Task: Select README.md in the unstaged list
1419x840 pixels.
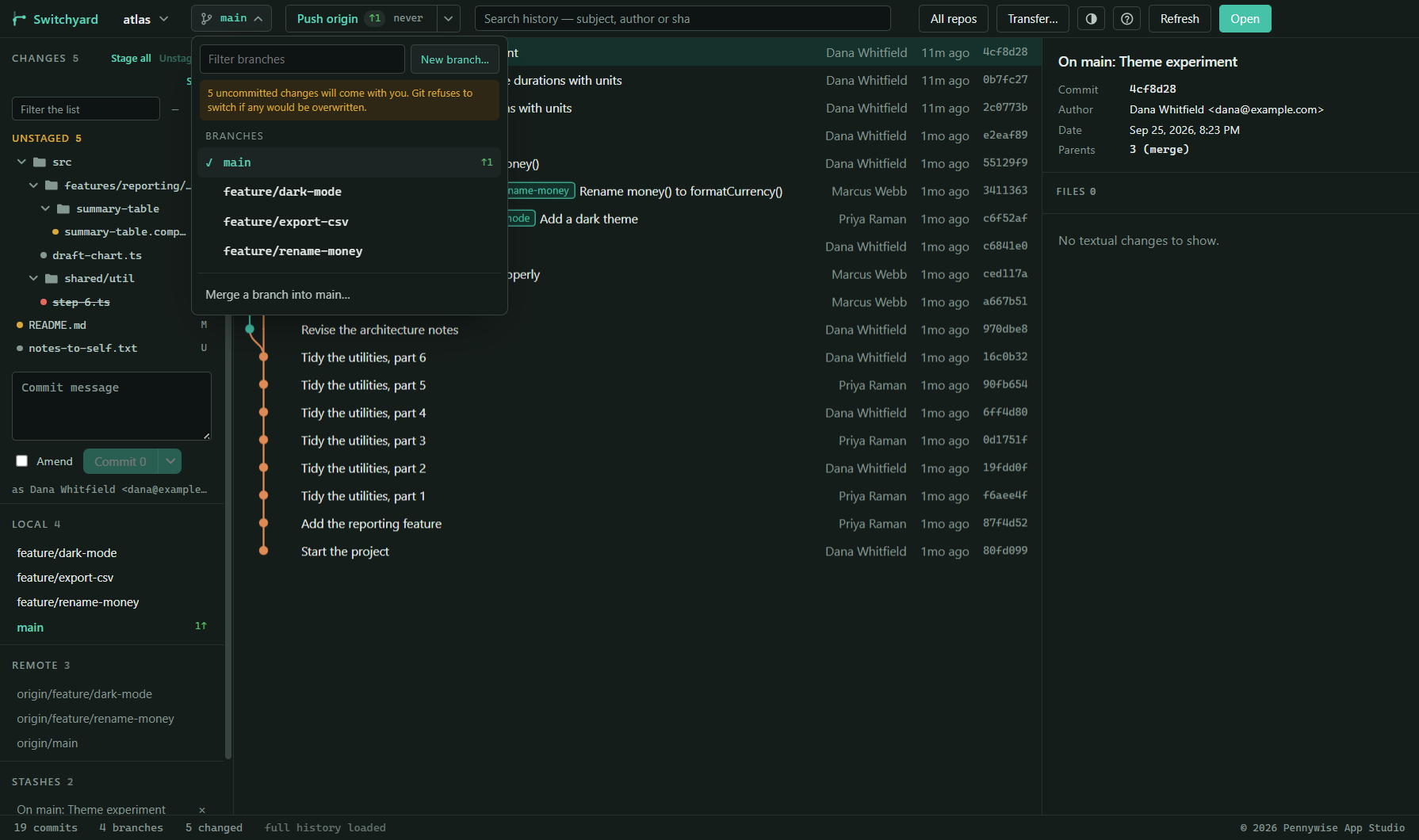Action: click(x=112, y=325)
